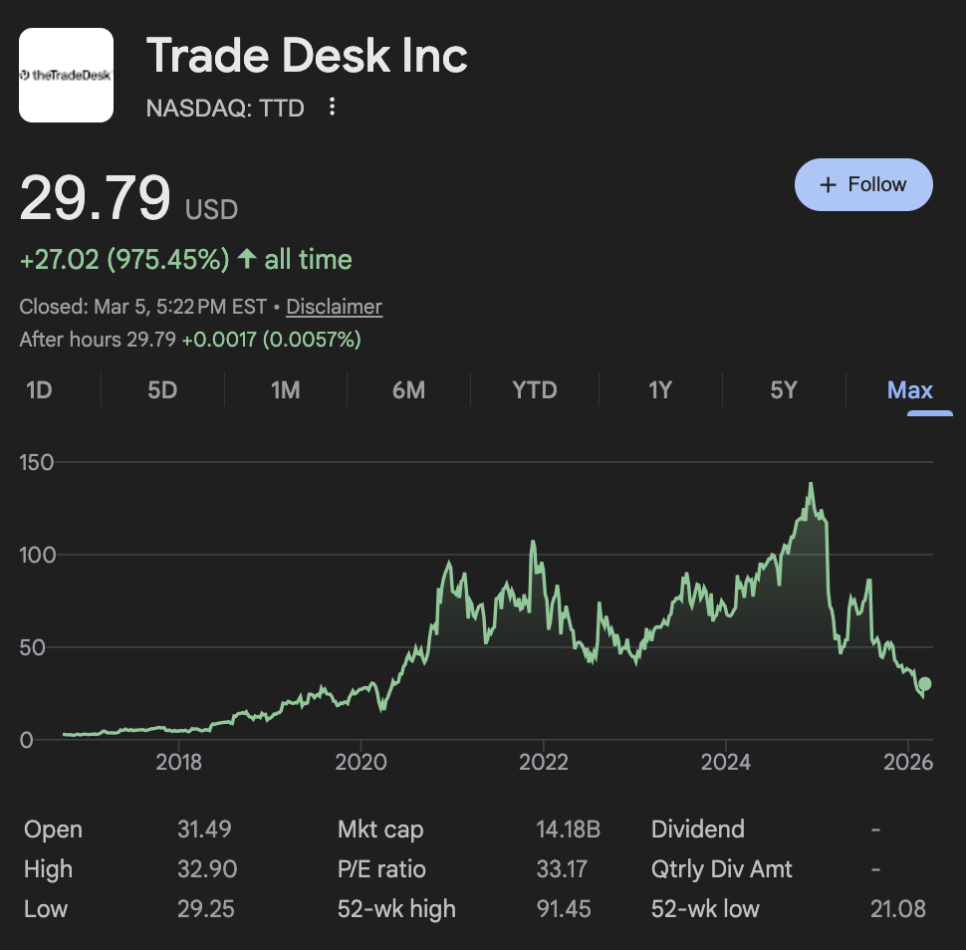
Task: Click the Mkt cap label
Action: pyautogui.click(x=380, y=829)
